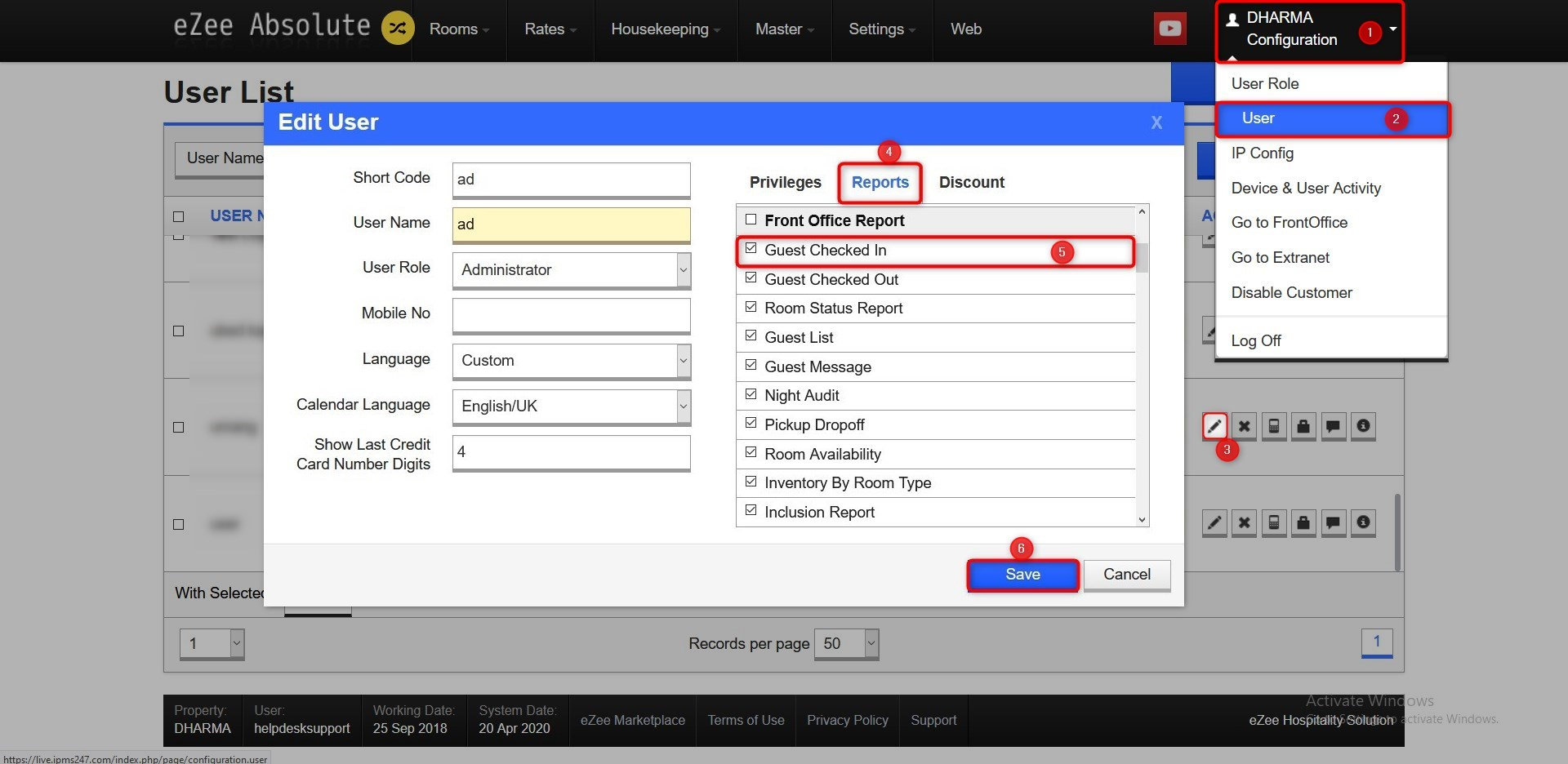Screen dimensions: 1568x764
Task: Switch to the Reports tab
Action: [x=880, y=182]
